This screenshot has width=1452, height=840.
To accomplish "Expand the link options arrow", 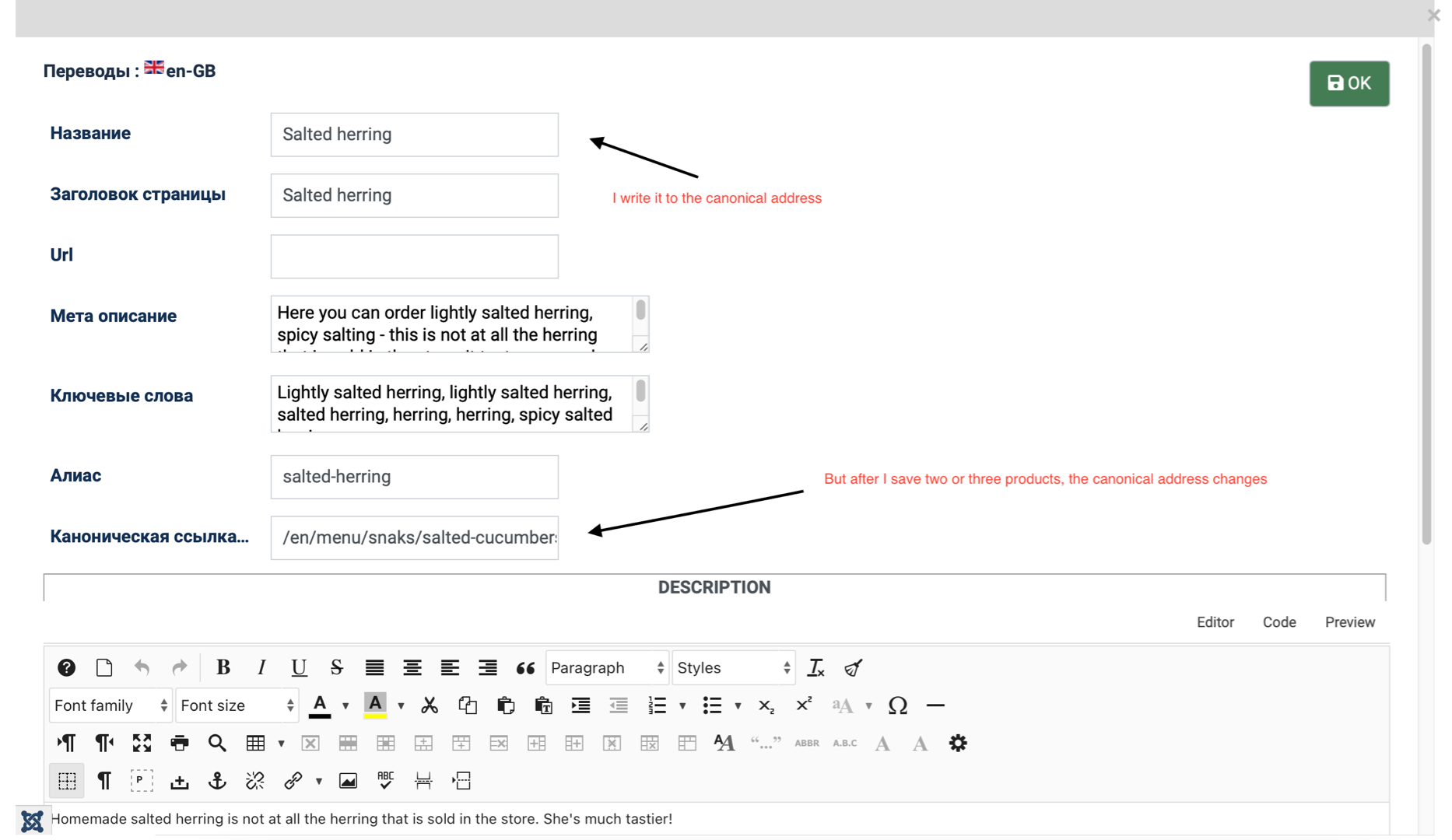I will coord(319,781).
